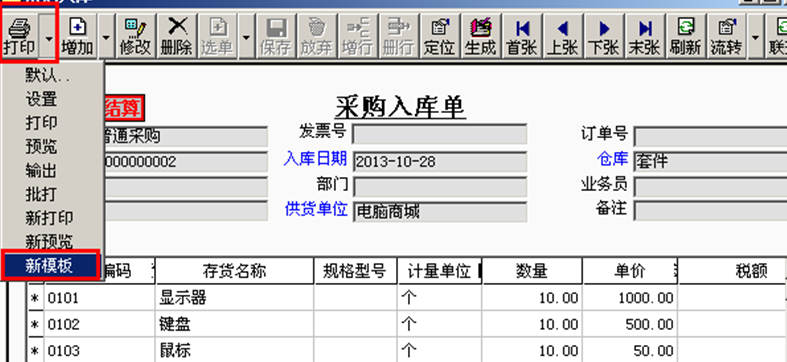Click the 存货名称 column header
This screenshot has height=362, width=787.
tap(234, 272)
